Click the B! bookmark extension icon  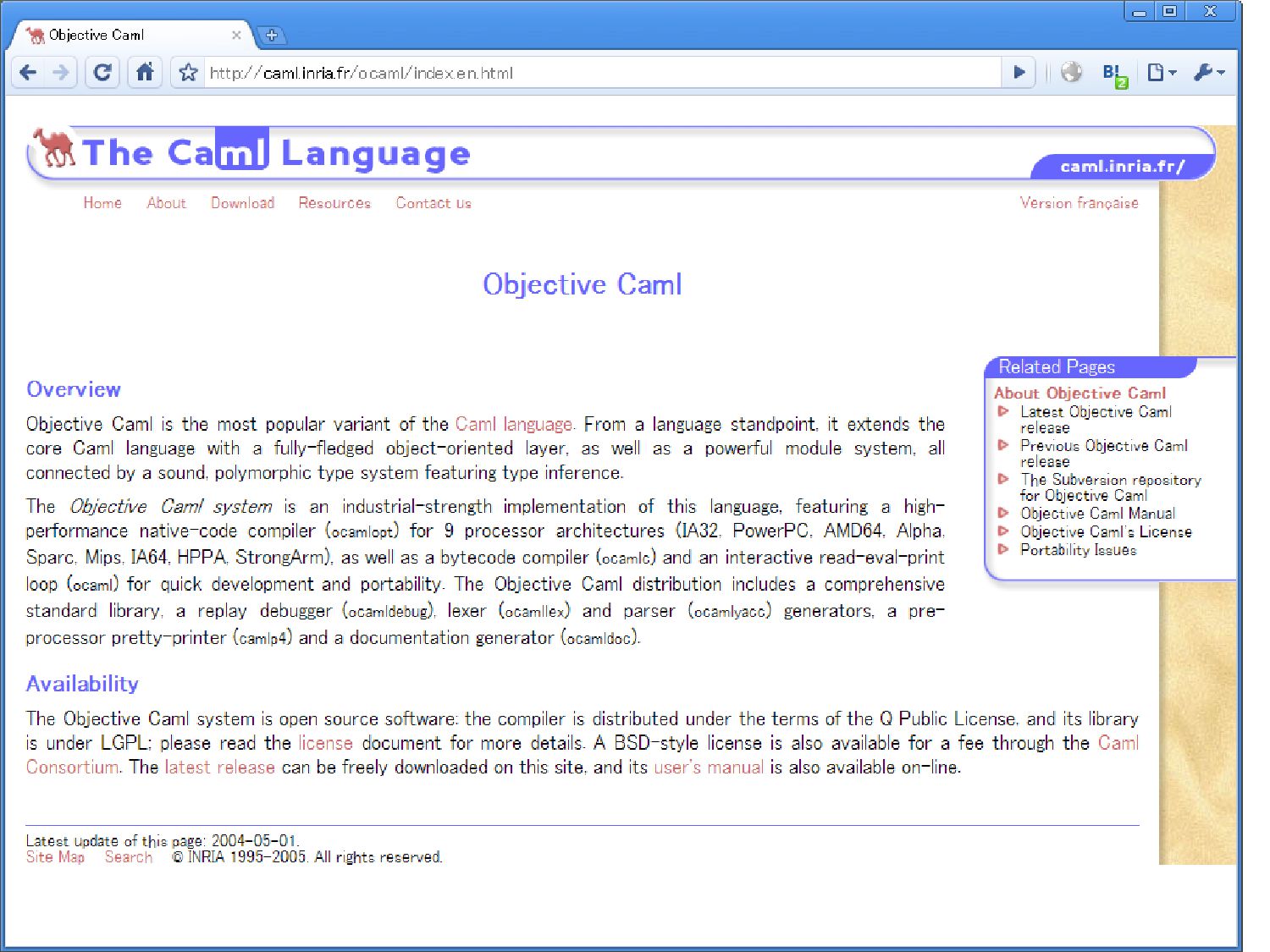tap(1114, 74)
